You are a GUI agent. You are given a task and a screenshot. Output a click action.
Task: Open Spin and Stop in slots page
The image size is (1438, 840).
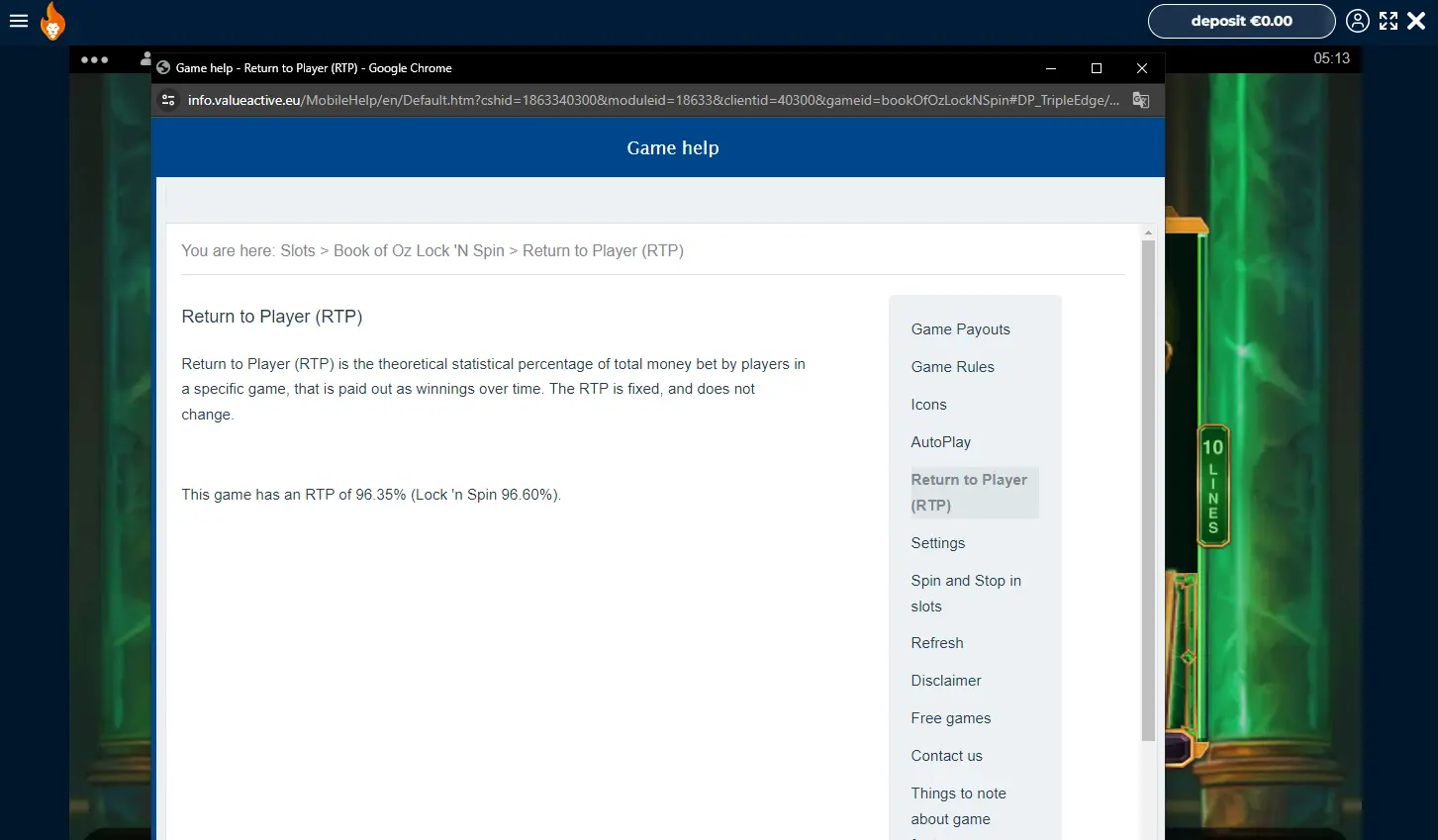[966, 594]
